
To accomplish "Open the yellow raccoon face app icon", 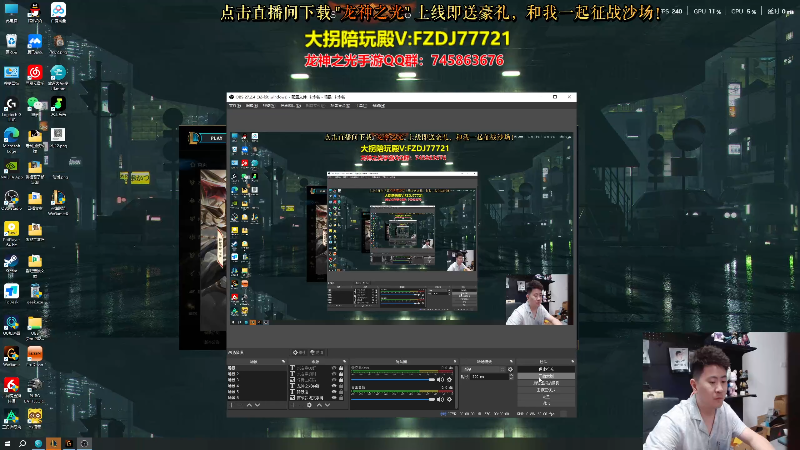I will tap(35, 418).
